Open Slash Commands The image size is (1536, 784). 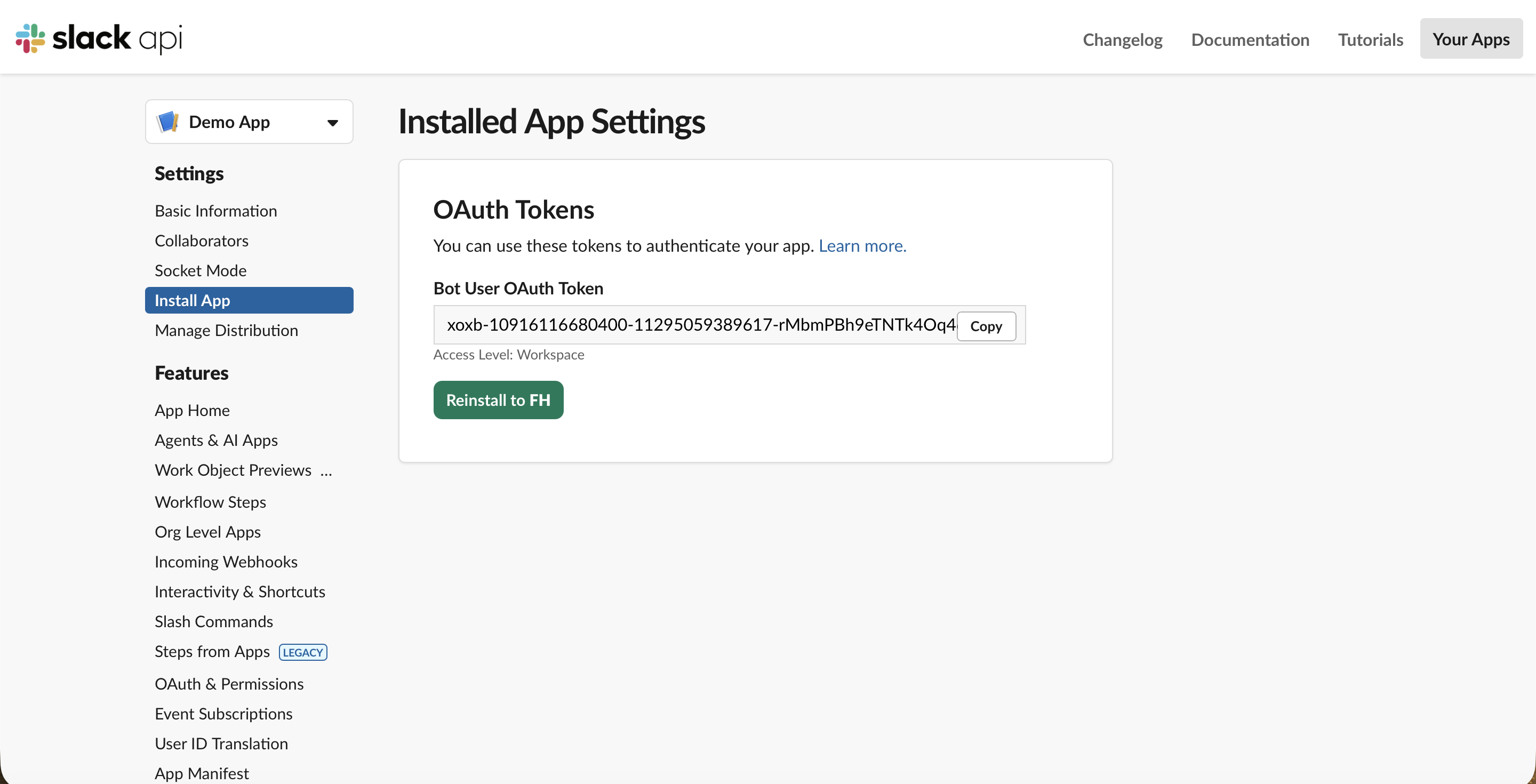pyautogui.click(x=214, y=621)
